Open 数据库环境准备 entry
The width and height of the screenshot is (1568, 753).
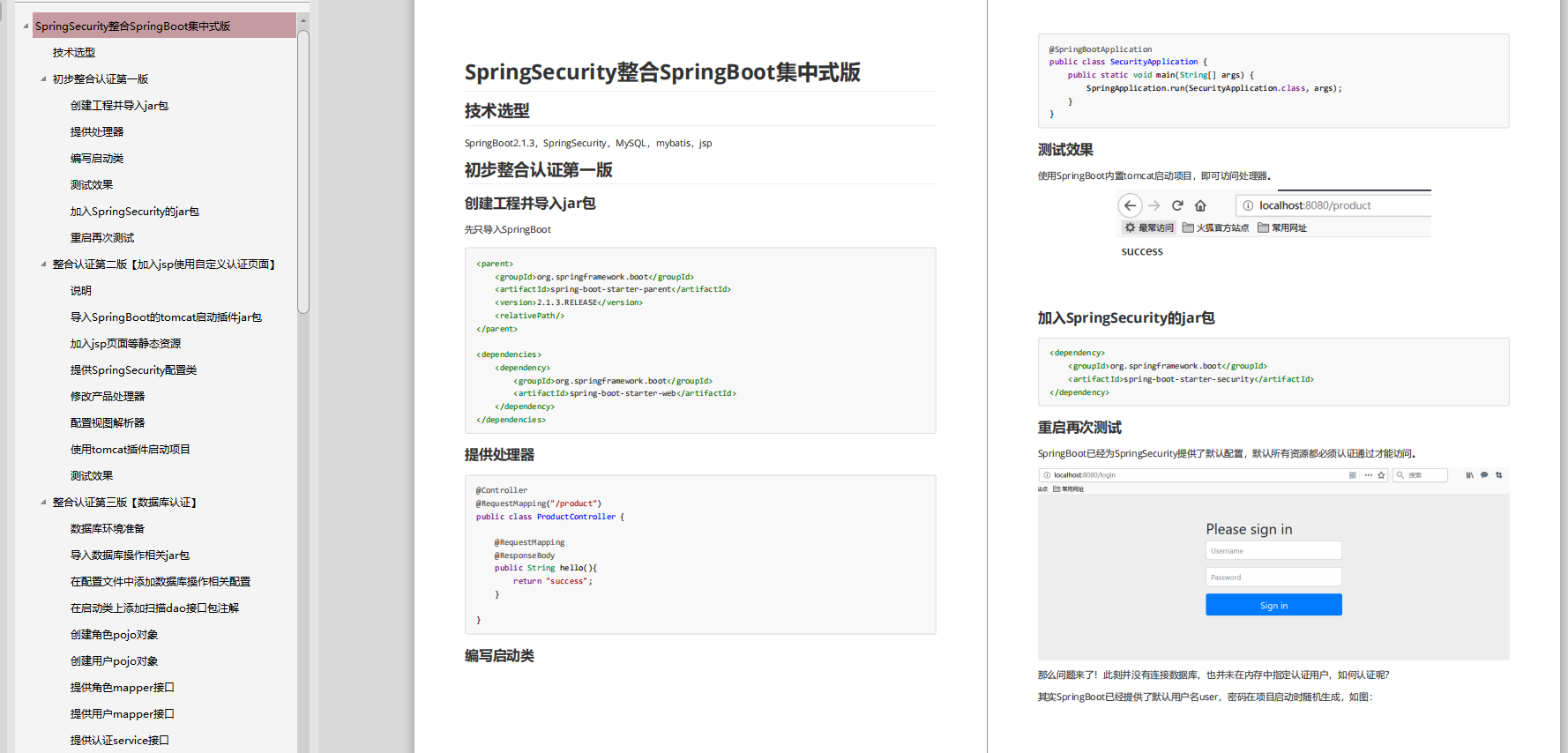pos(108,529)
